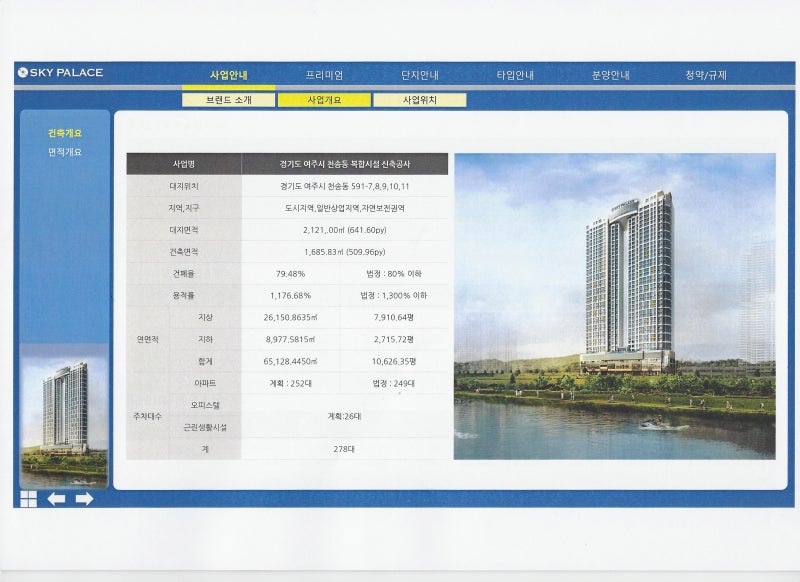800x582 pixels.
Task: Click the 법정 : 80% 이하 cell
Action: pos(394,274)
